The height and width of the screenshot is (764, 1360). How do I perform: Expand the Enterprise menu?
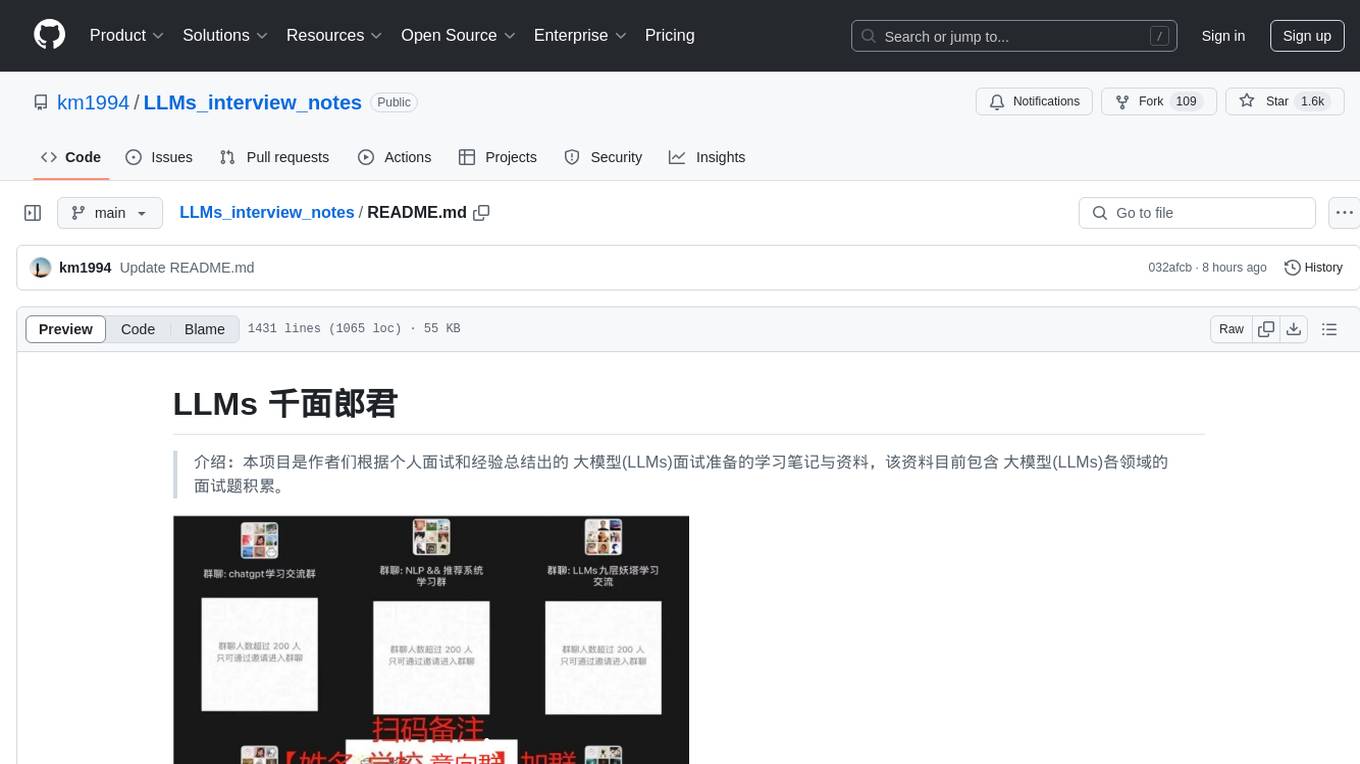580,35
